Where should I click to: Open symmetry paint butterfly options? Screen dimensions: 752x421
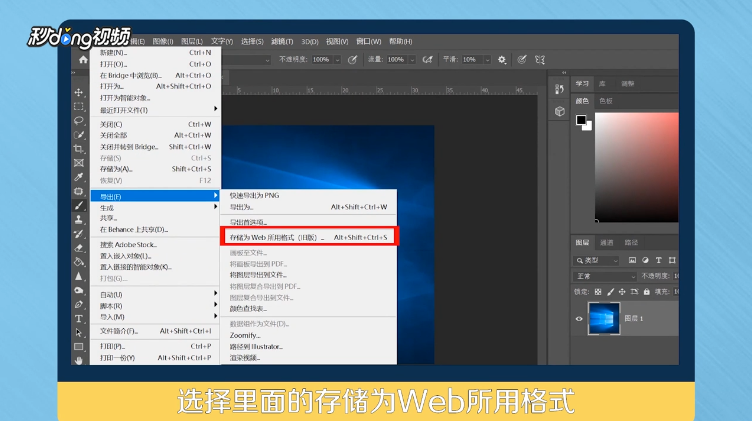(x=540, y=59)
